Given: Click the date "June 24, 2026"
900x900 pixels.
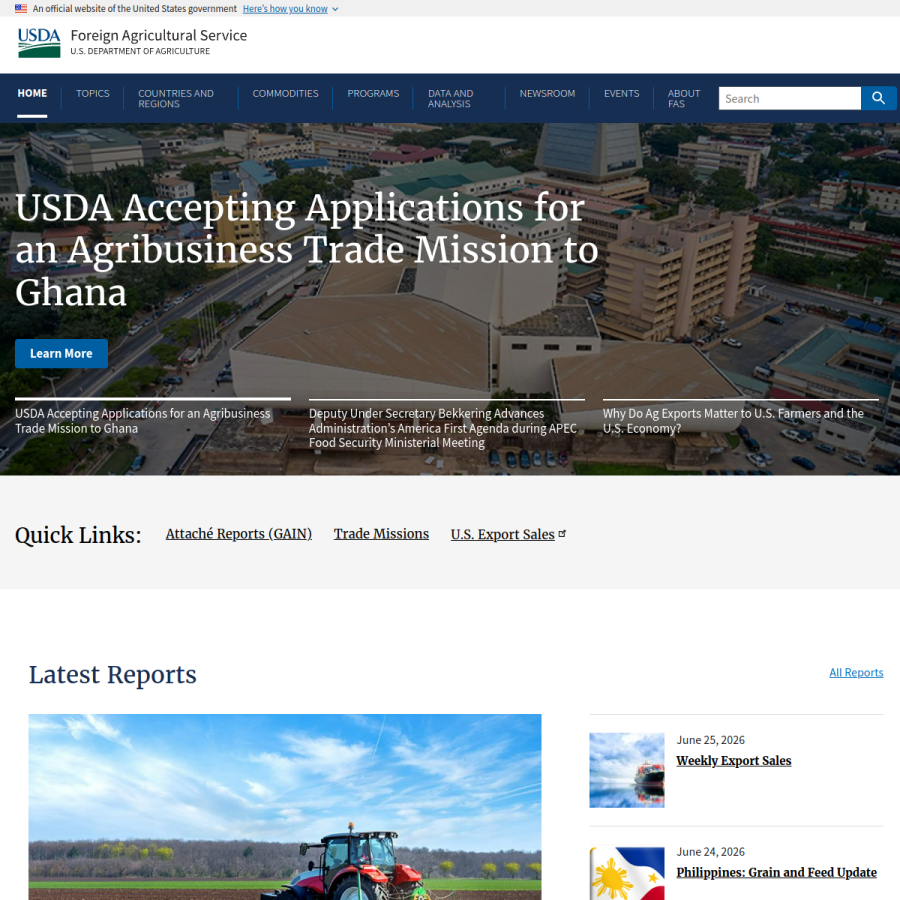Looking at the screenshot, I should click(711, 852).
